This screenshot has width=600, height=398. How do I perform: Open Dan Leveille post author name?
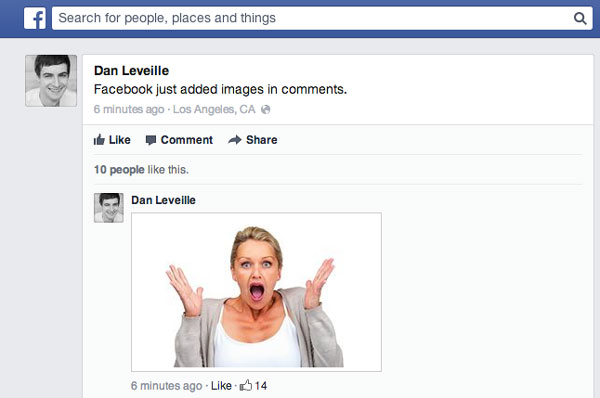[x=131, y=71]
